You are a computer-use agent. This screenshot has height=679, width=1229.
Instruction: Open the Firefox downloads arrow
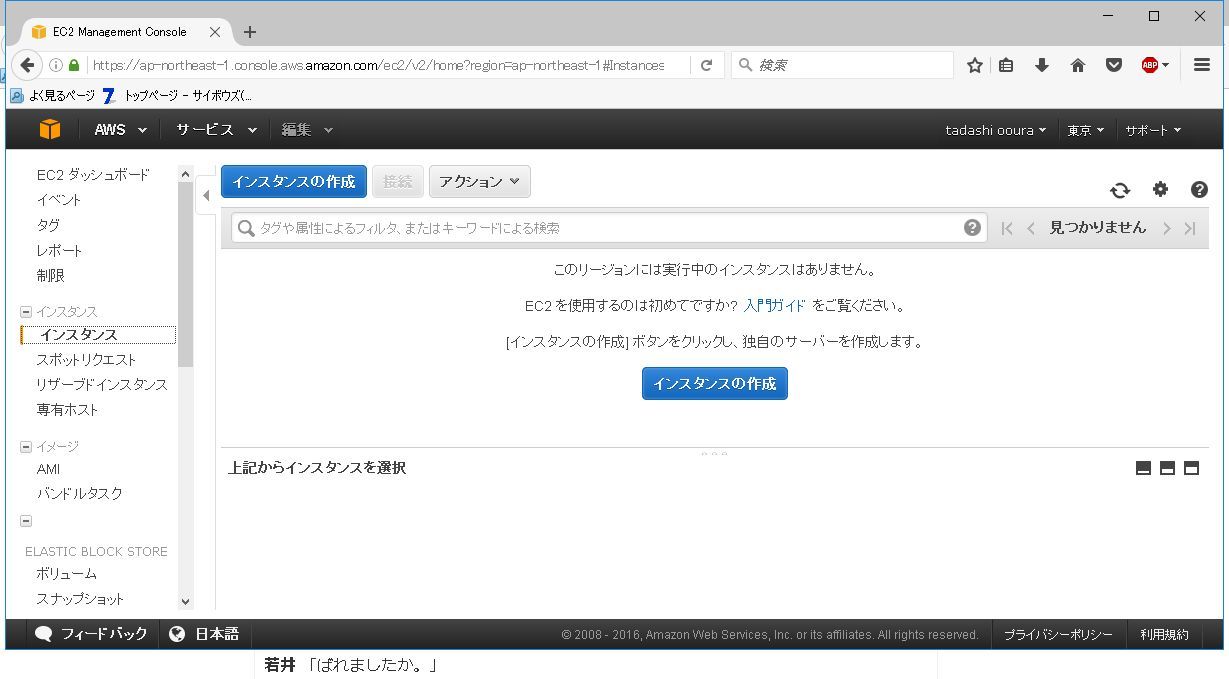(x=1041, y=65)
